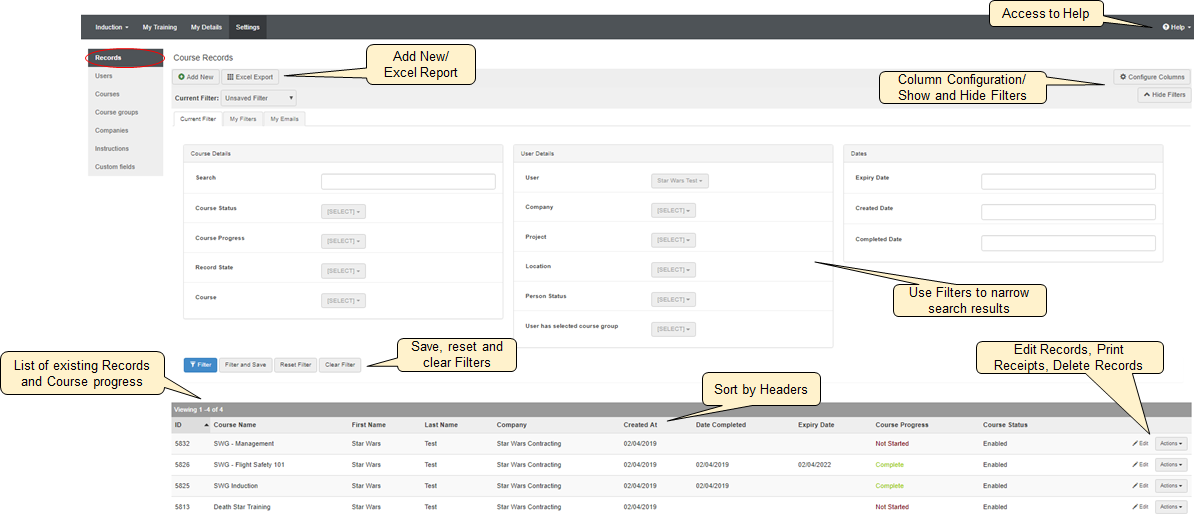Sort the table by ID column
Screen dimensions: 1194x515
(179, 425)
